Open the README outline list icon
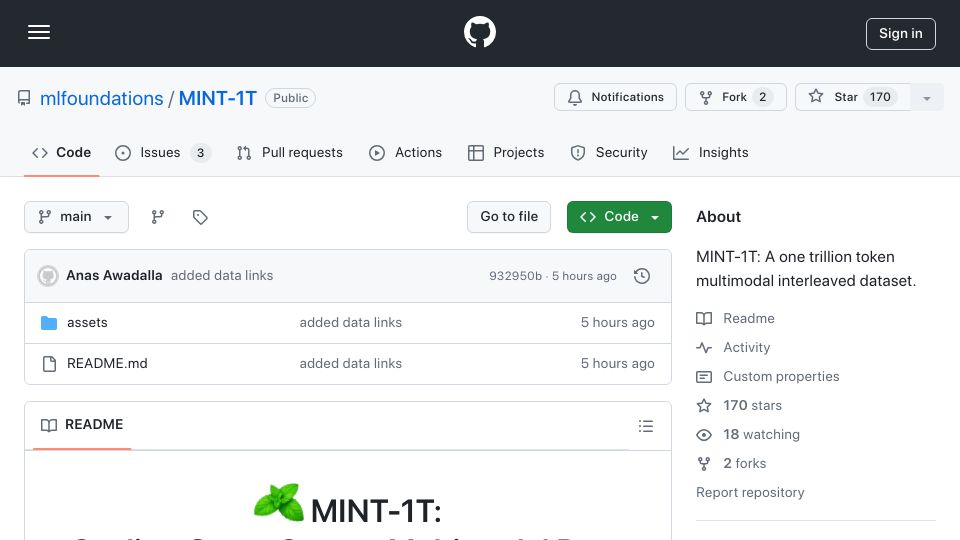 (645, 426)
